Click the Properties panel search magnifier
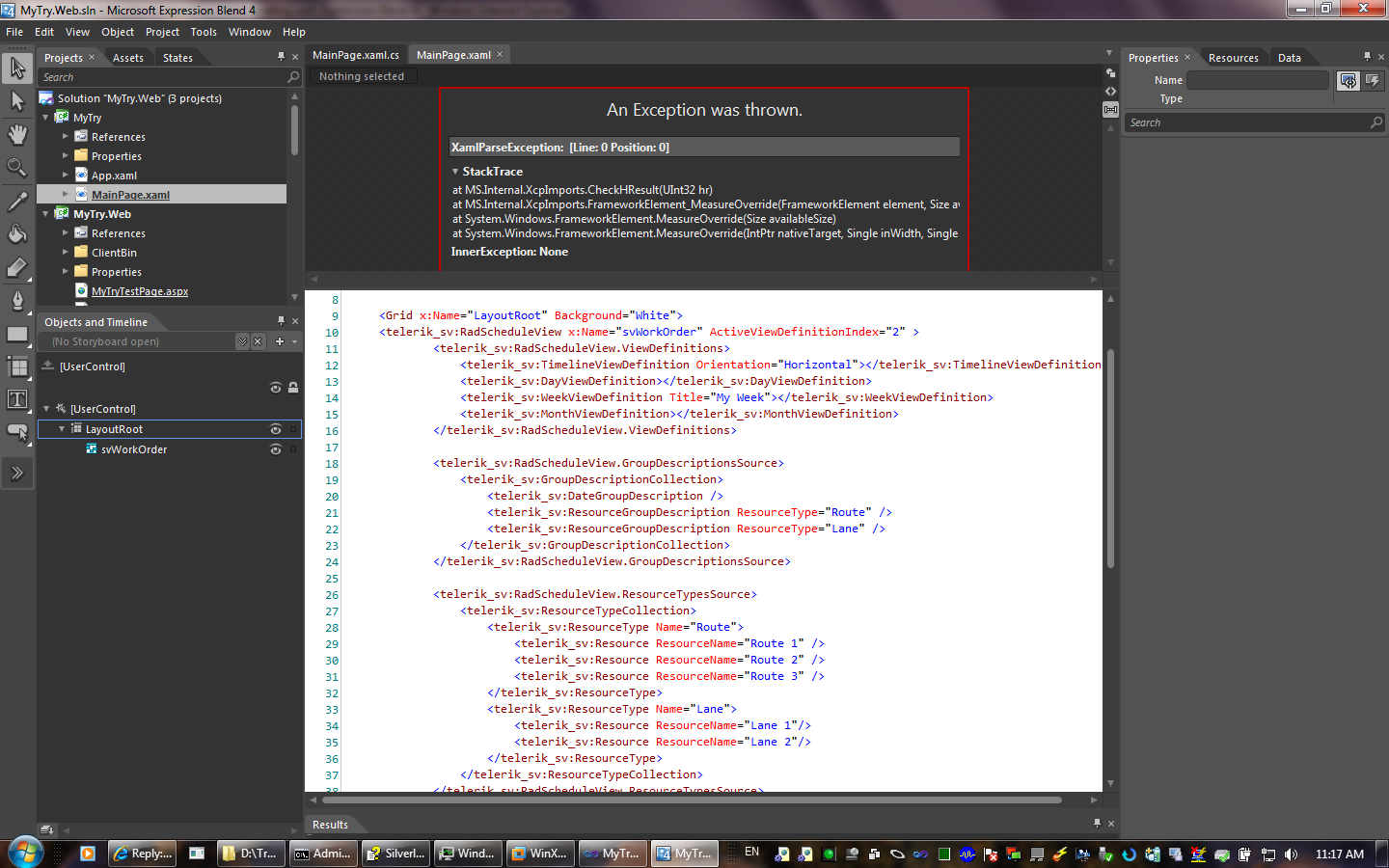Viewport: 1389px width, 868px height. pyautogui.click(x=1376, y=122)
